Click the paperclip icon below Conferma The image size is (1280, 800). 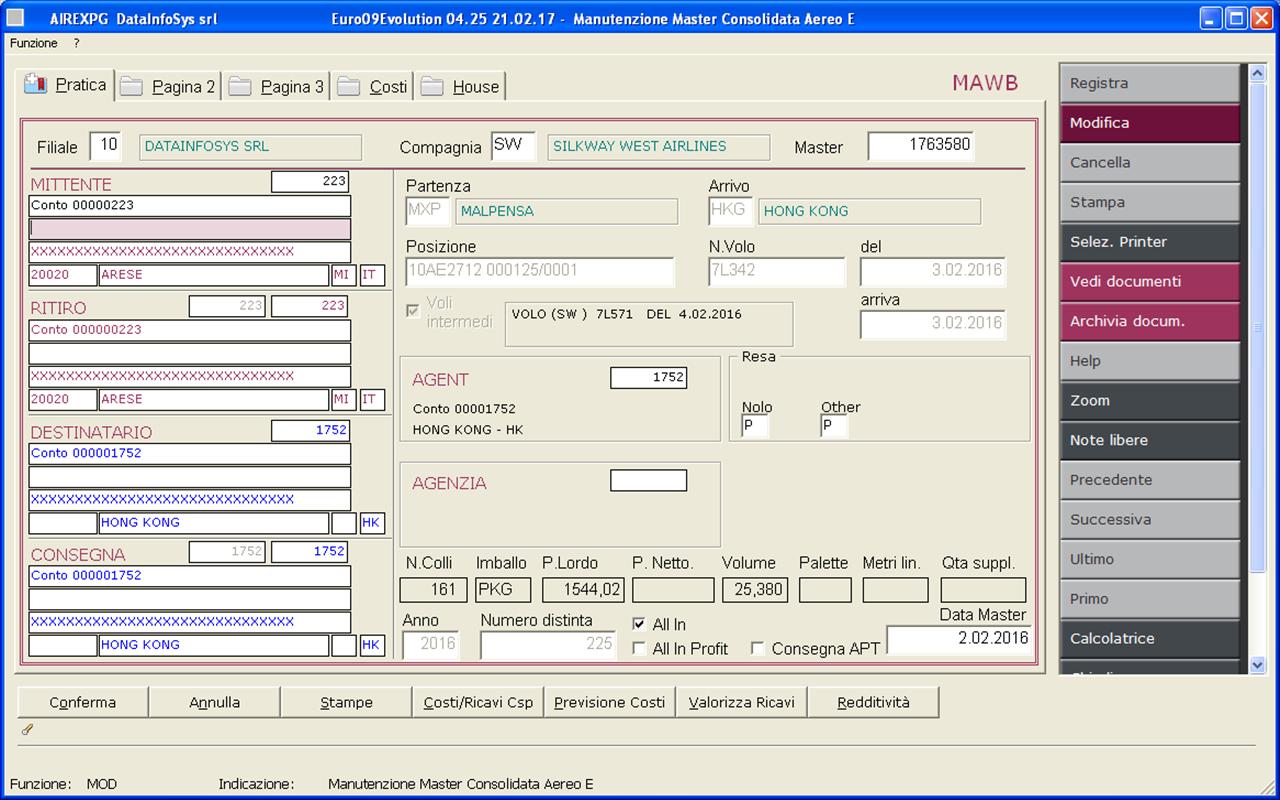coord(27,729)
